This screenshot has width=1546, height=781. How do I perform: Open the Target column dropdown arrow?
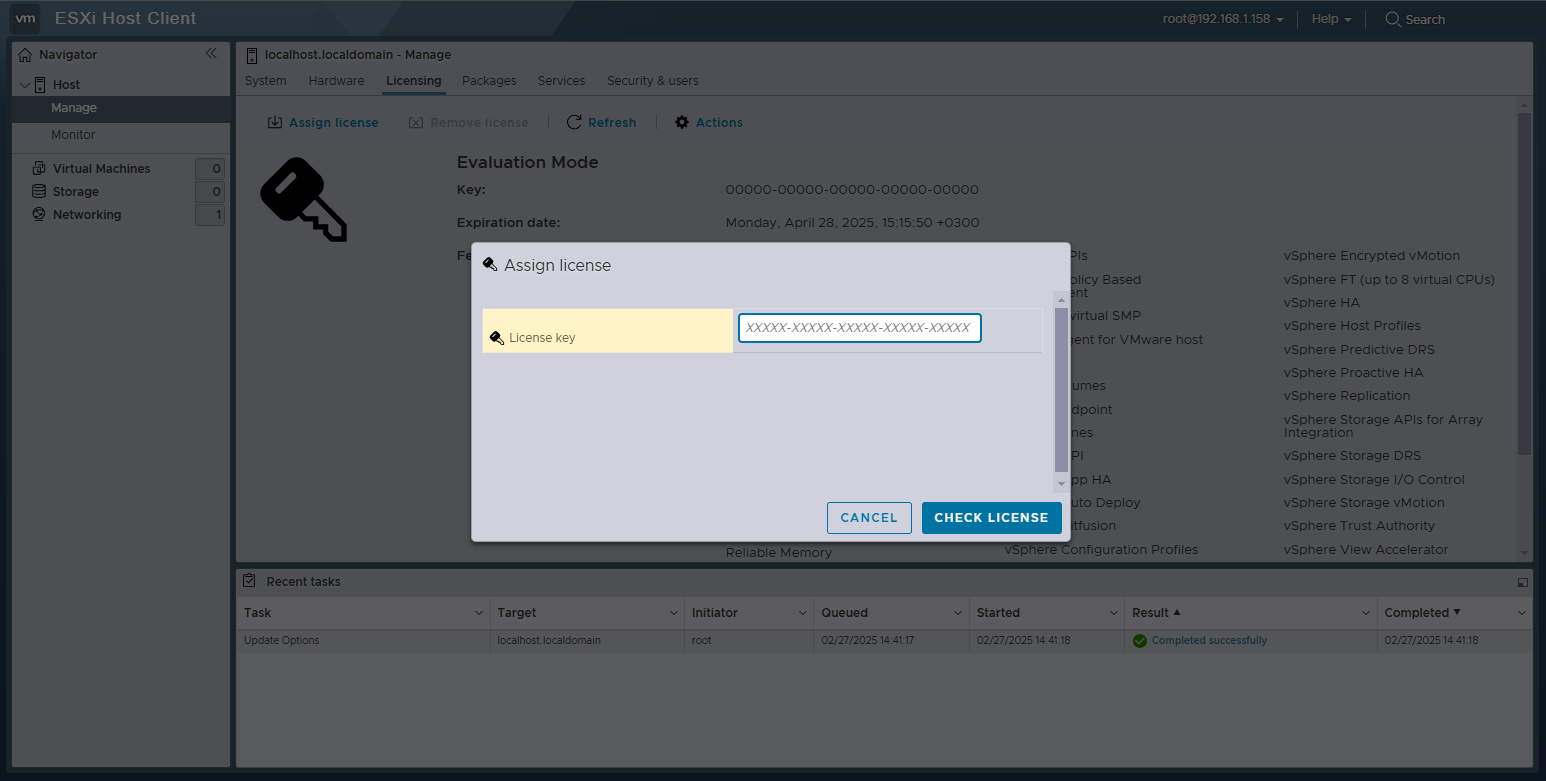674,613
